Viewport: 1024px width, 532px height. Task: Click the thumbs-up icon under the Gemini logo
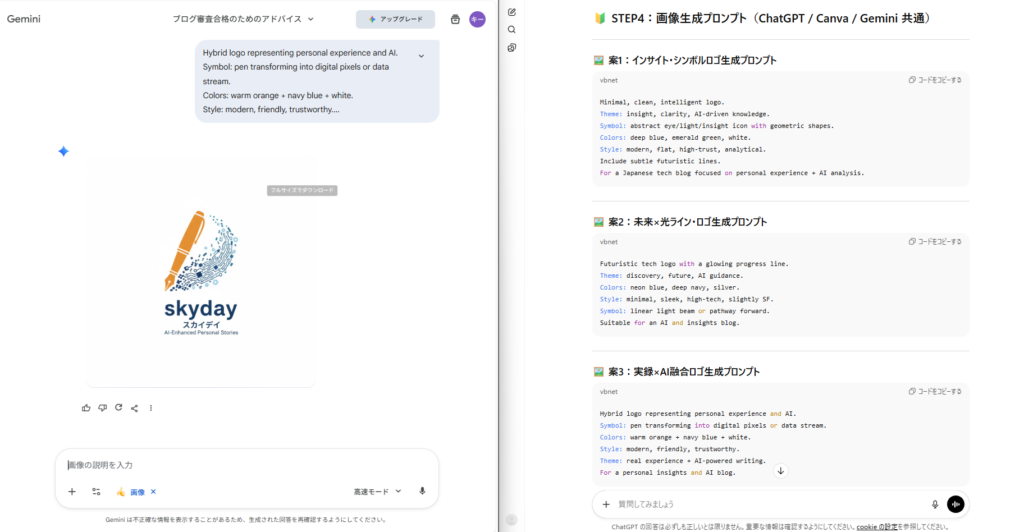[x=86, y=408]
